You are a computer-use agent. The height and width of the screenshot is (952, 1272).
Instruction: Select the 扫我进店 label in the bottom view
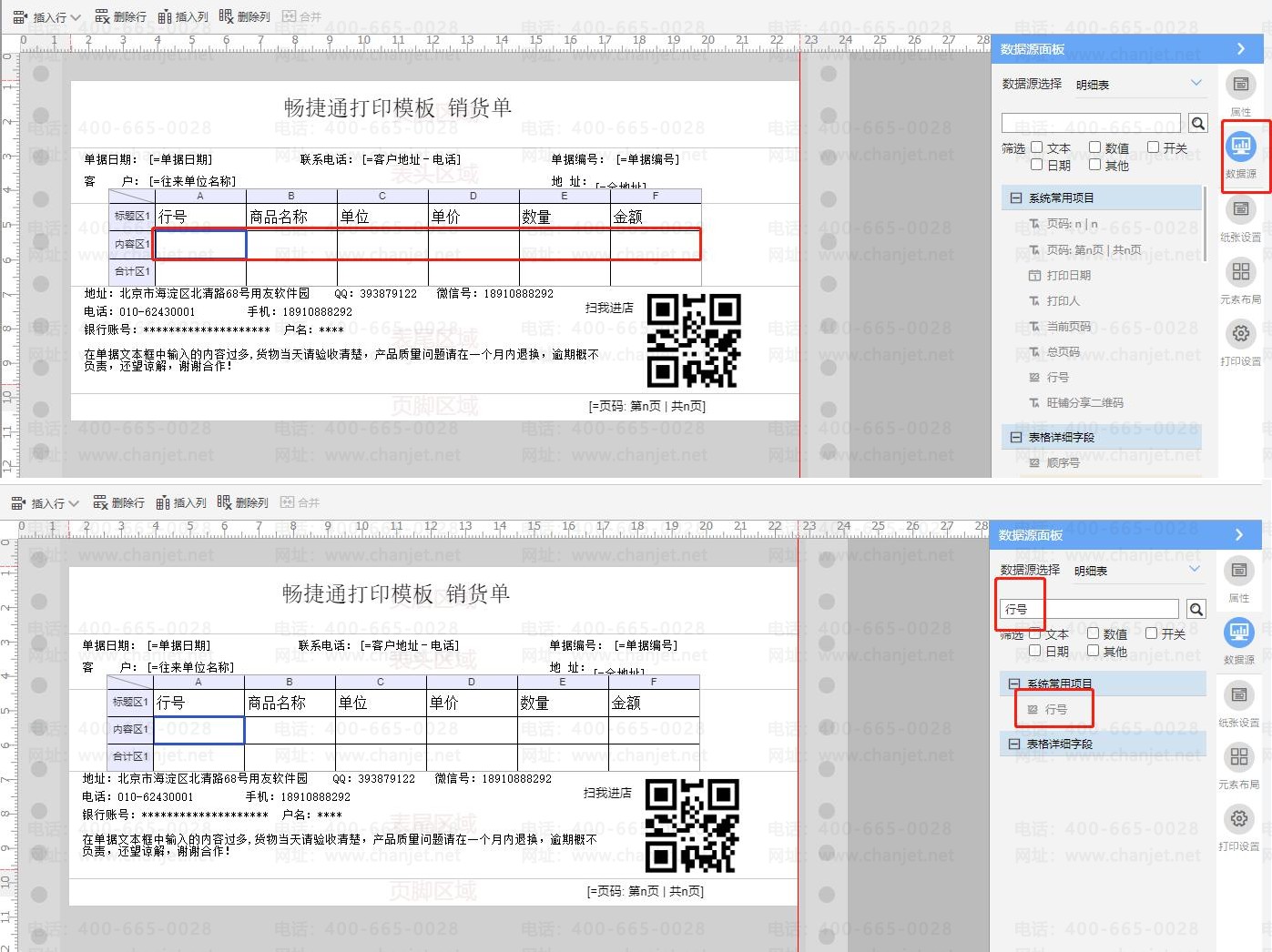(x=607, y=794)
